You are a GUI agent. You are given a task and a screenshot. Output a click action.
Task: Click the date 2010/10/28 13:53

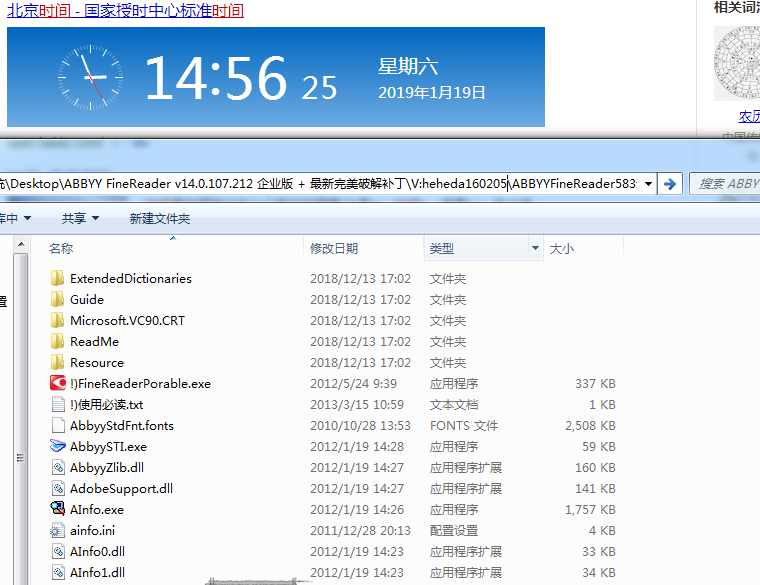pyautogui.click(x=360, y=426)
